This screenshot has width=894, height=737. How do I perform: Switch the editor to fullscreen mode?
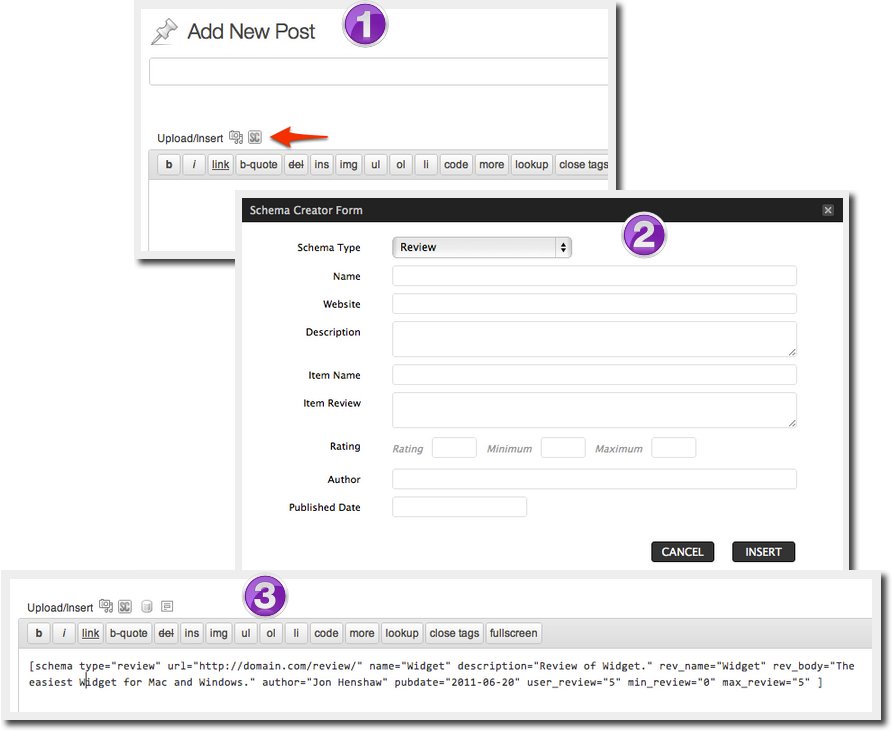coord(513,632)
